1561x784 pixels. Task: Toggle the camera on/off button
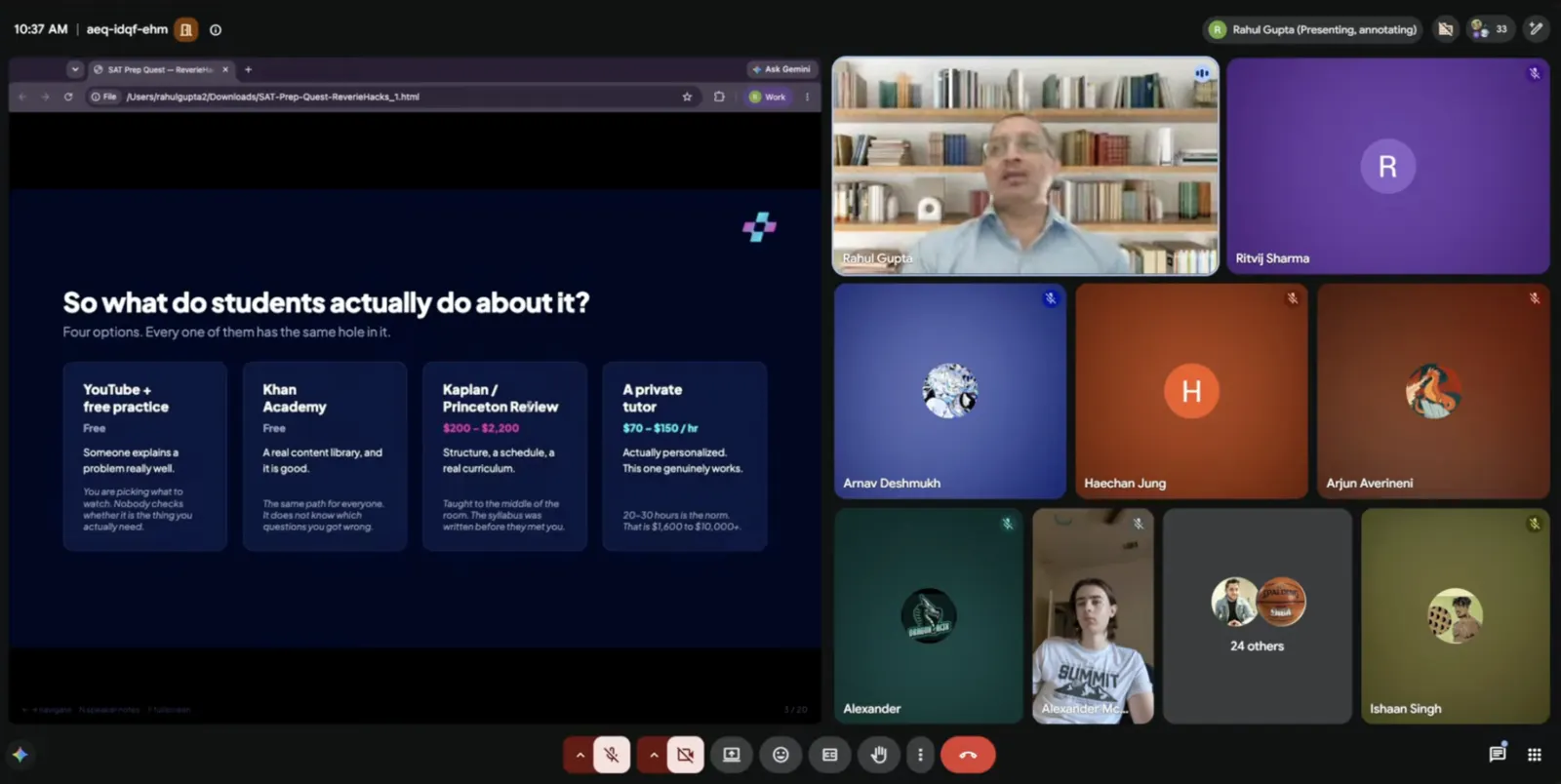pyautogui.click(x=686, y=755)
